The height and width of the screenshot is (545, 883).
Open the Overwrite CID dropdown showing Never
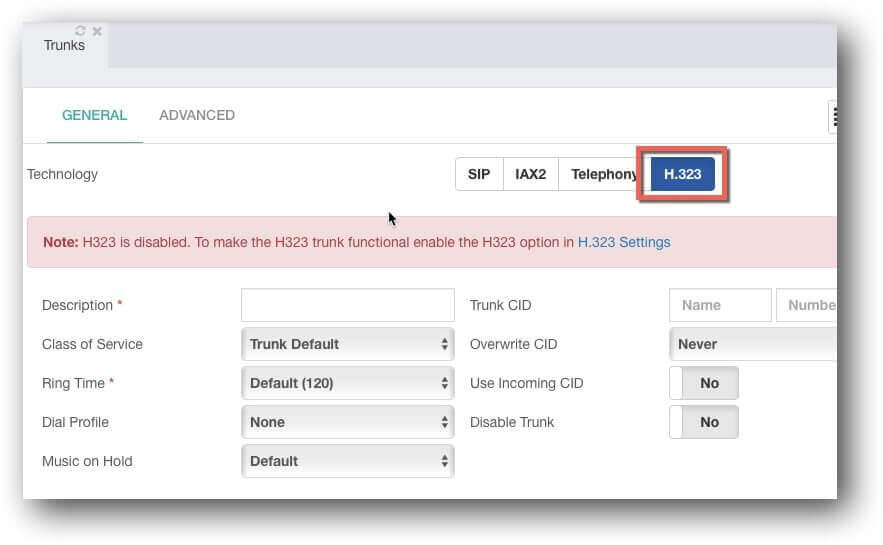click(753, 344)
